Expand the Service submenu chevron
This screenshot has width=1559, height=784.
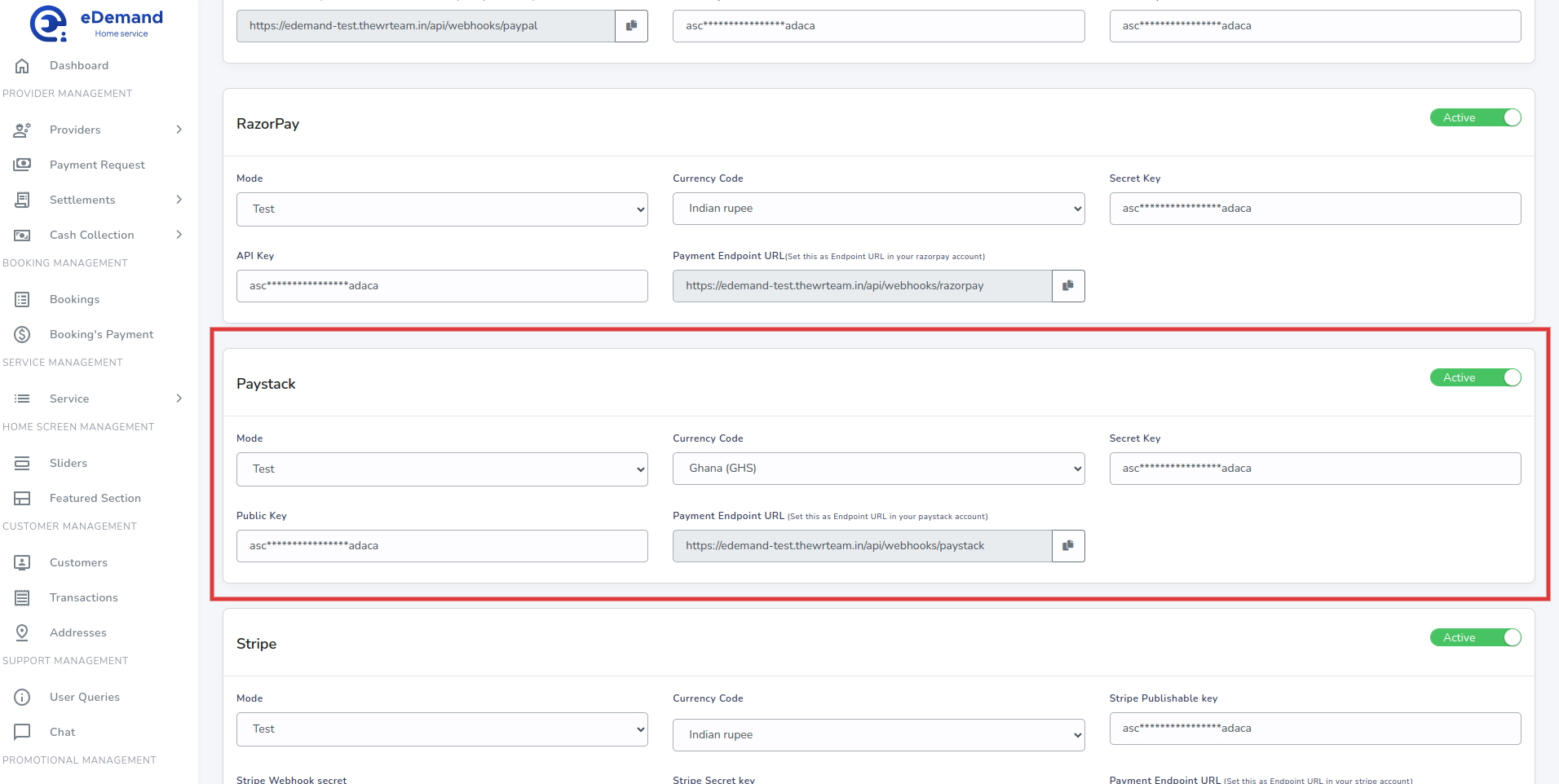[179, 399]
